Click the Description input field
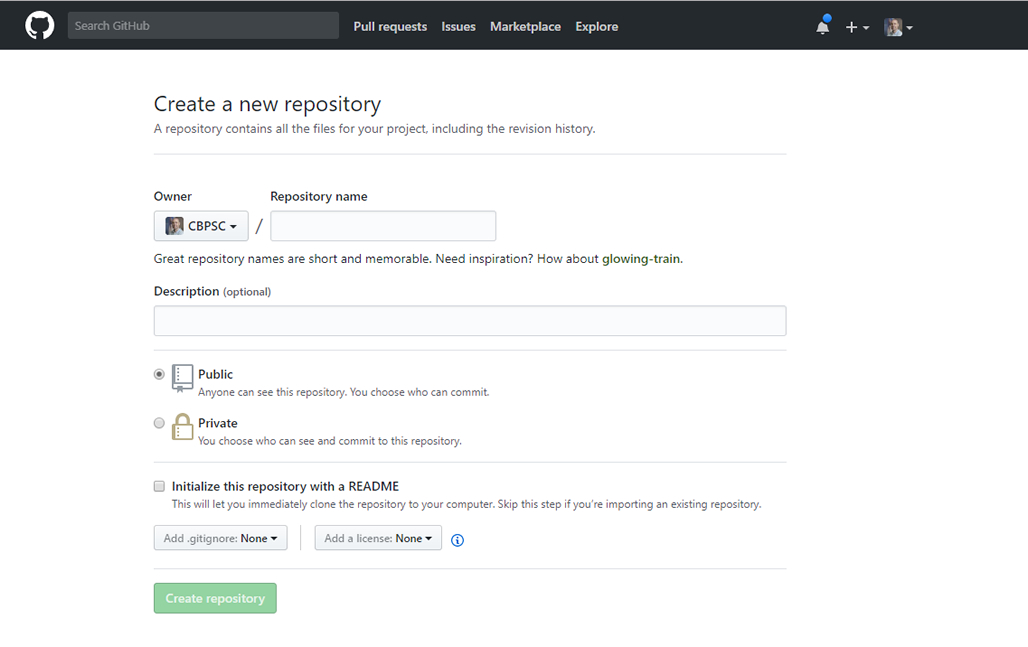 click(470, 321)
